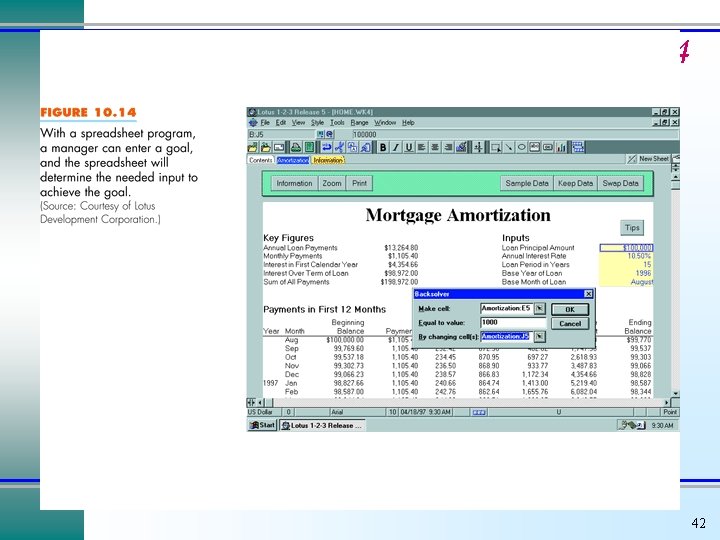Click the create chart toolbar icon
The height and width of the screenshot is (540, 720).
click(x=561, y=147)
